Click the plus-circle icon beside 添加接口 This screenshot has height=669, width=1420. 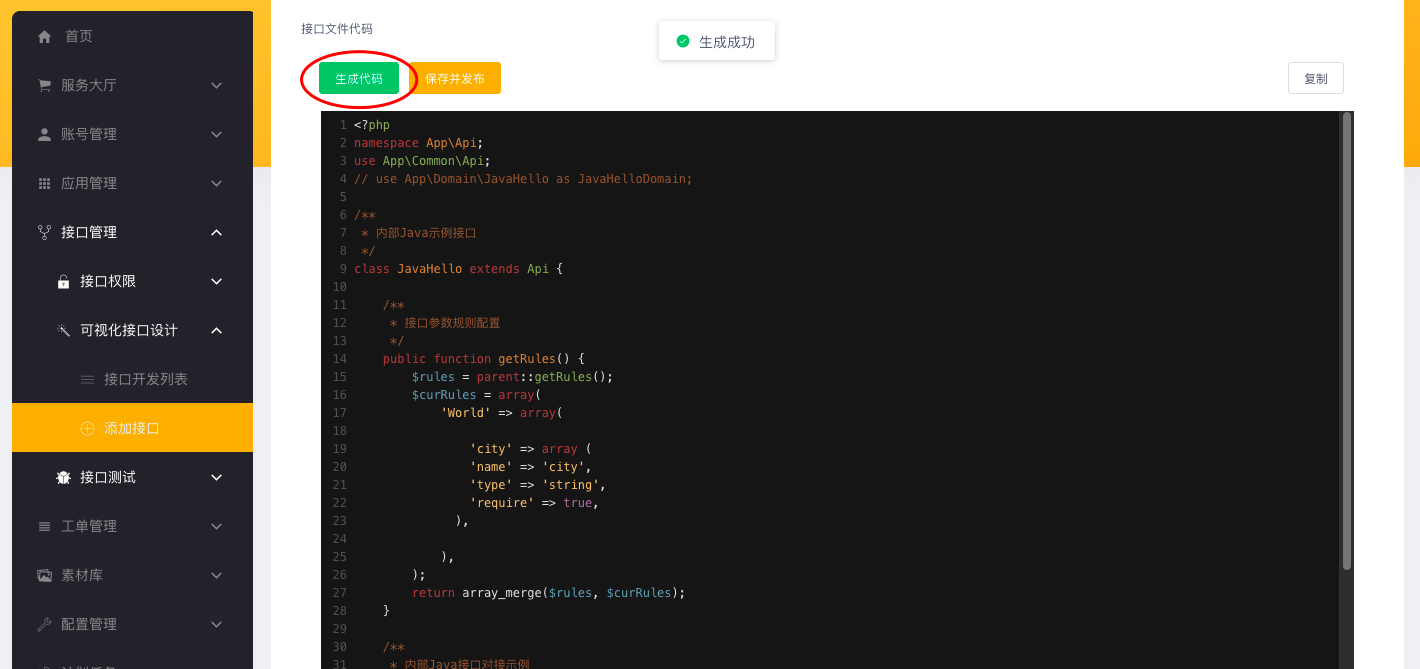pos(87,428)
